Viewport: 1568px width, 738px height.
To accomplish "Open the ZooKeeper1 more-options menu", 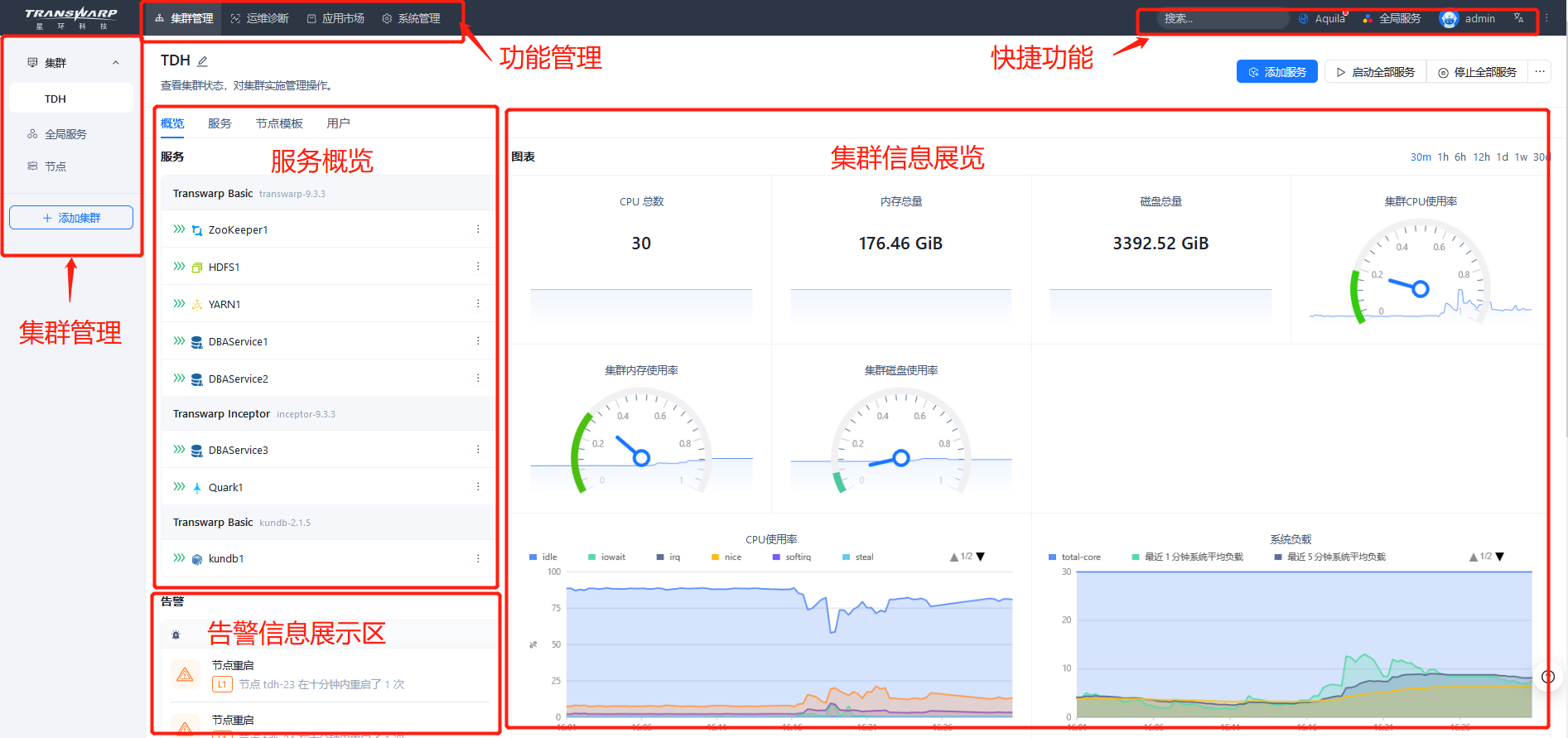I will pyautogui.click(x=478, y=229).
